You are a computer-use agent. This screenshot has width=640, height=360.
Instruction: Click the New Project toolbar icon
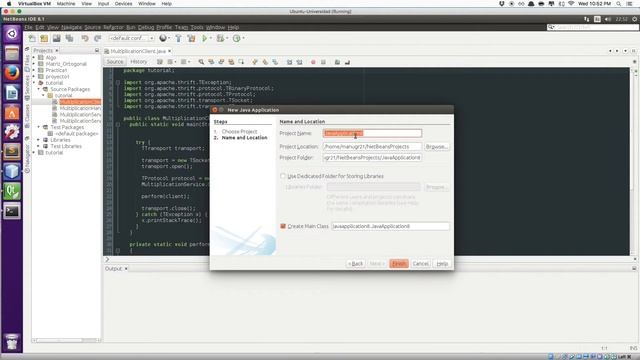44,38
